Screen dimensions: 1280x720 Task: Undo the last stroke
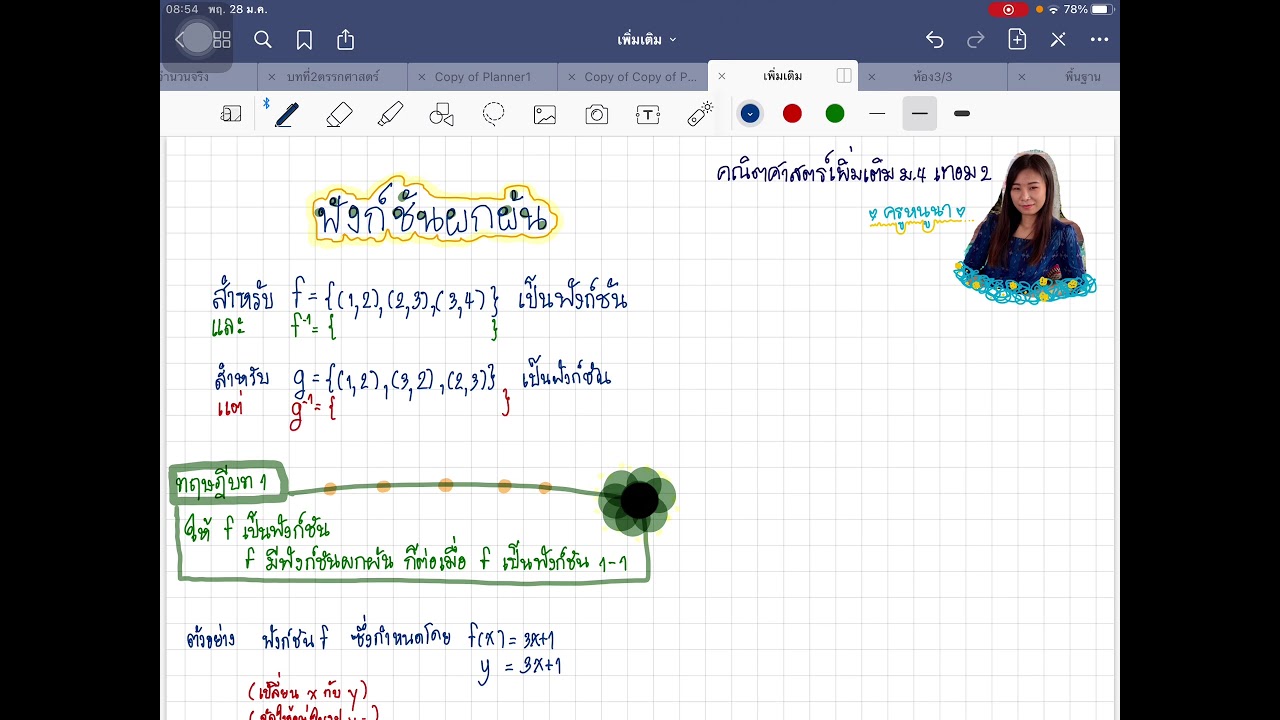934,40
